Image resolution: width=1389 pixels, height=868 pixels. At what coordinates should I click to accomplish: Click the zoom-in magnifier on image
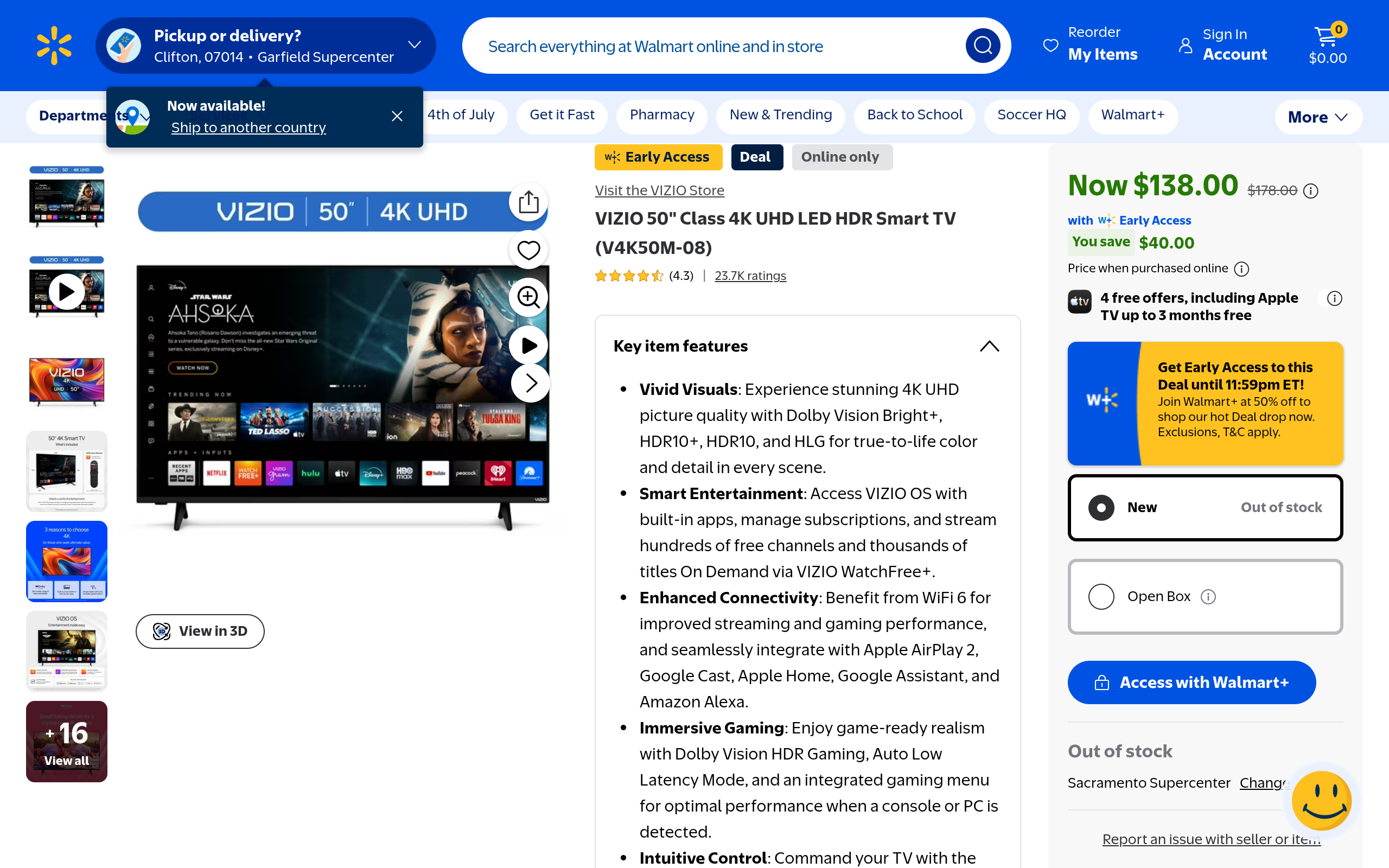(x=528, y=297)
